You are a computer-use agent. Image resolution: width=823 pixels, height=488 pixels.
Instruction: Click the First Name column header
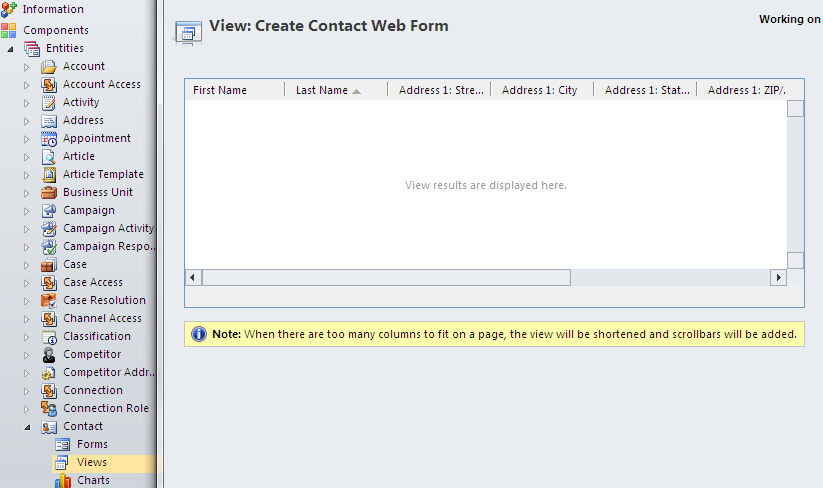220,91
